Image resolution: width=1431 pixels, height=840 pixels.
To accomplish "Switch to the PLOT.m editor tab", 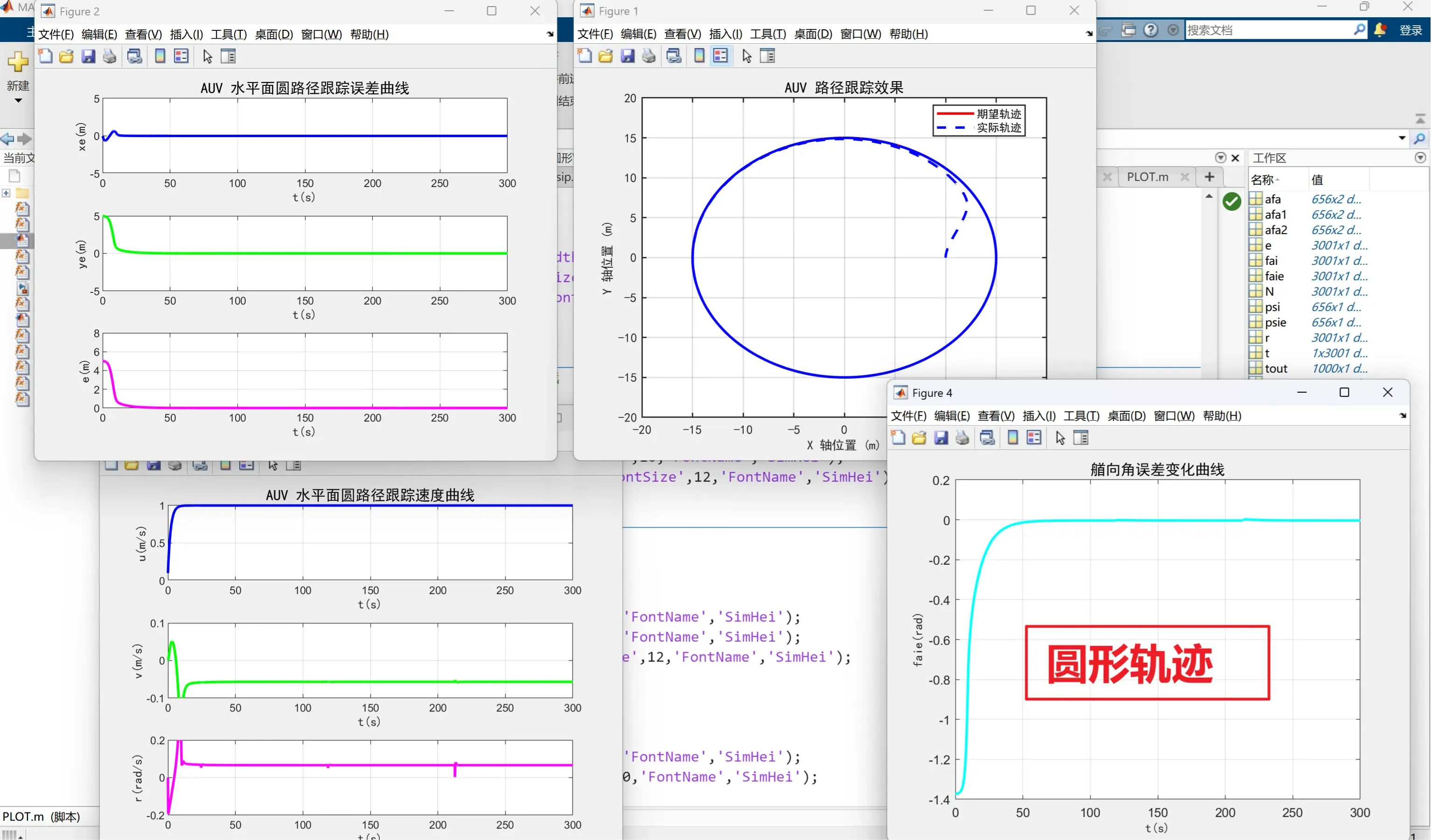I will click(x=1148, y=176).
